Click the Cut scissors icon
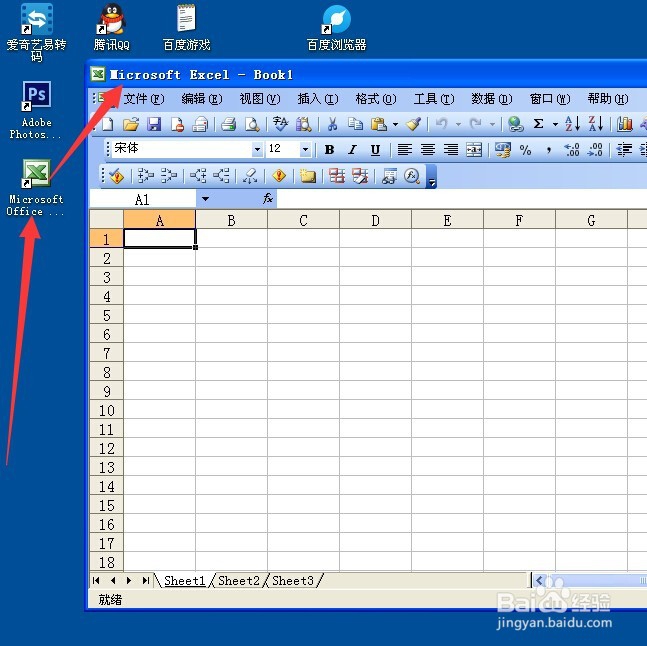Screen dimensions: 647x646 point(332,124)
